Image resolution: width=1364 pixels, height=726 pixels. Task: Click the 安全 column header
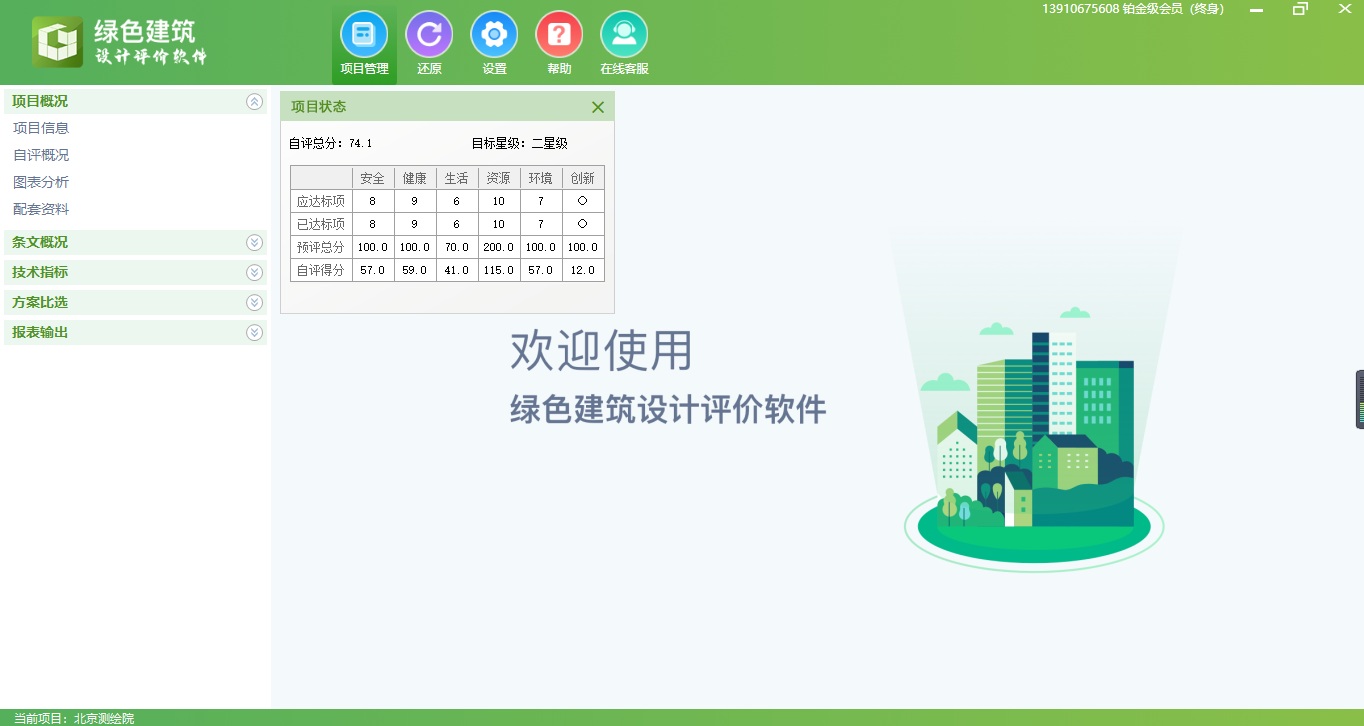click(x=373, y=178)
